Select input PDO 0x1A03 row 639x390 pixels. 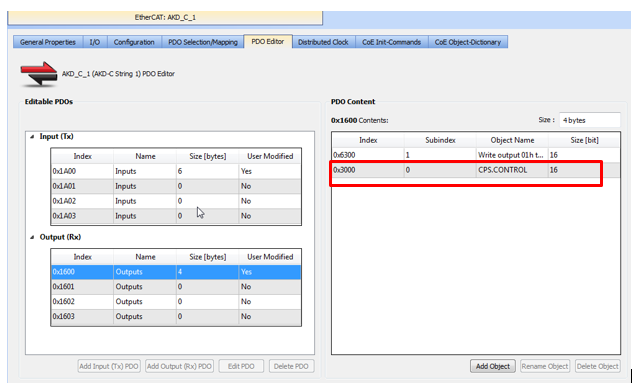pyautogui.click(x=176, y=216)
